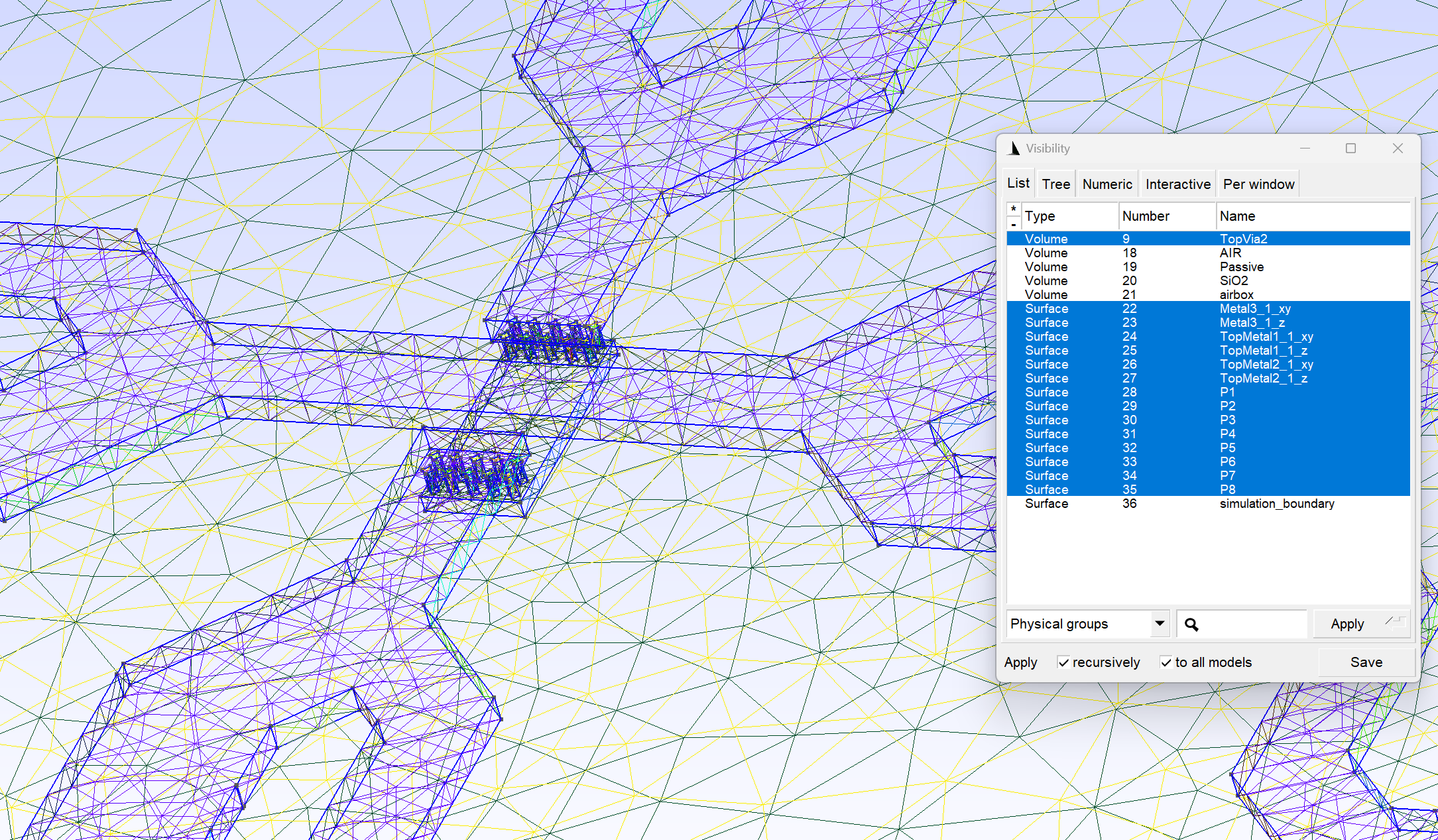Select the P8 surface row

tap(1208, 489)
